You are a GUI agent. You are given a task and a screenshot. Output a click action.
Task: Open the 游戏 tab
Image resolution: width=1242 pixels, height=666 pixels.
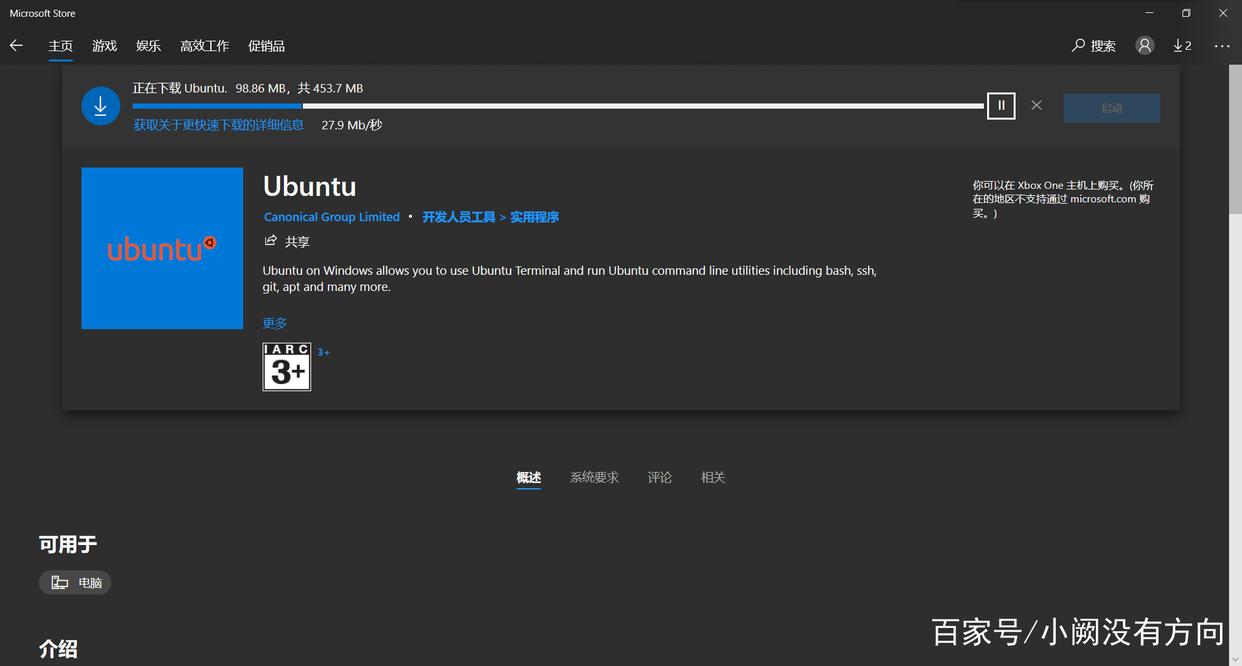pos(105,46)
